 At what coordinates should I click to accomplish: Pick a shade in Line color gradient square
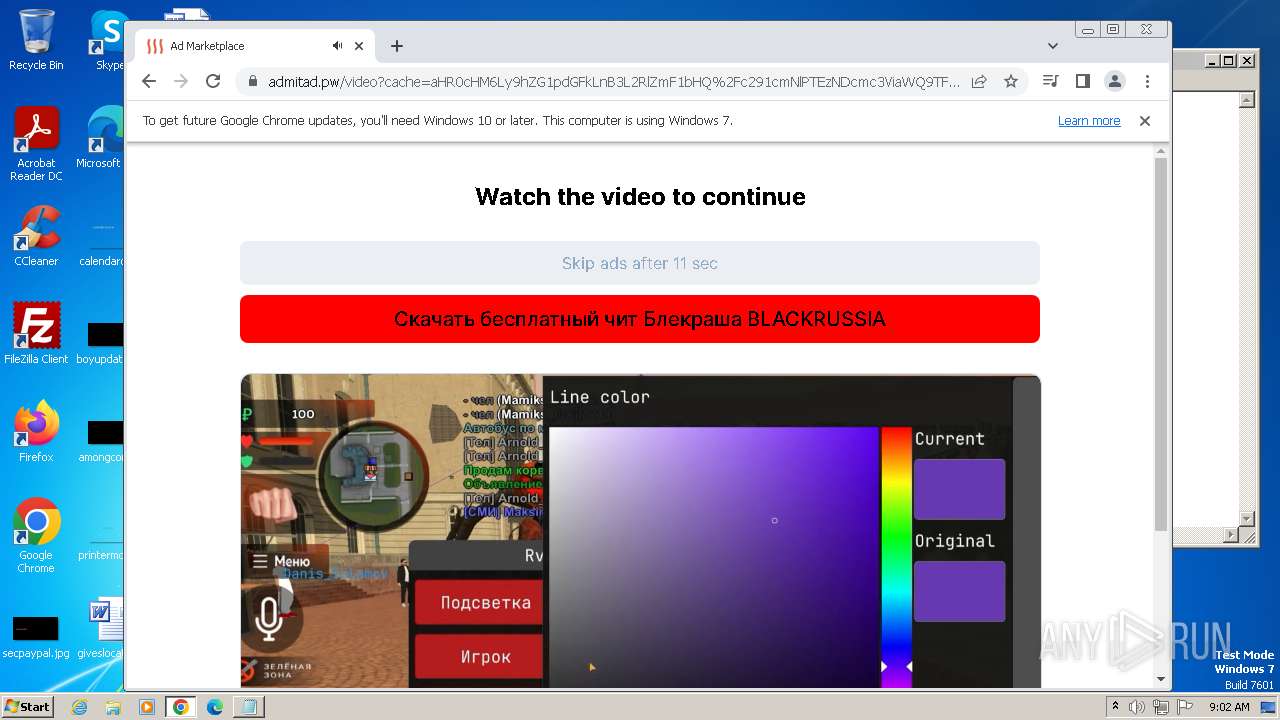click(x=713, y=557)
